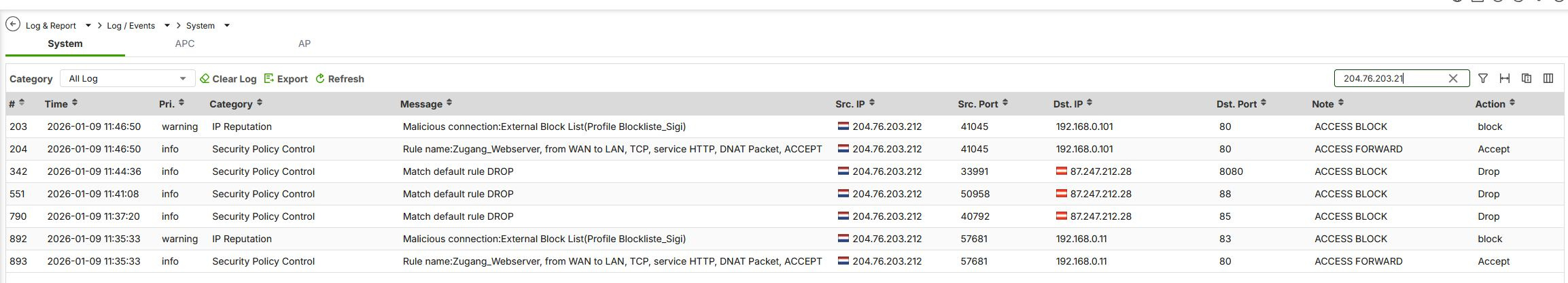This screenshot has height=283, width=1568.
Task: Open the column info copy icon
Action: tap(1527, 78)
